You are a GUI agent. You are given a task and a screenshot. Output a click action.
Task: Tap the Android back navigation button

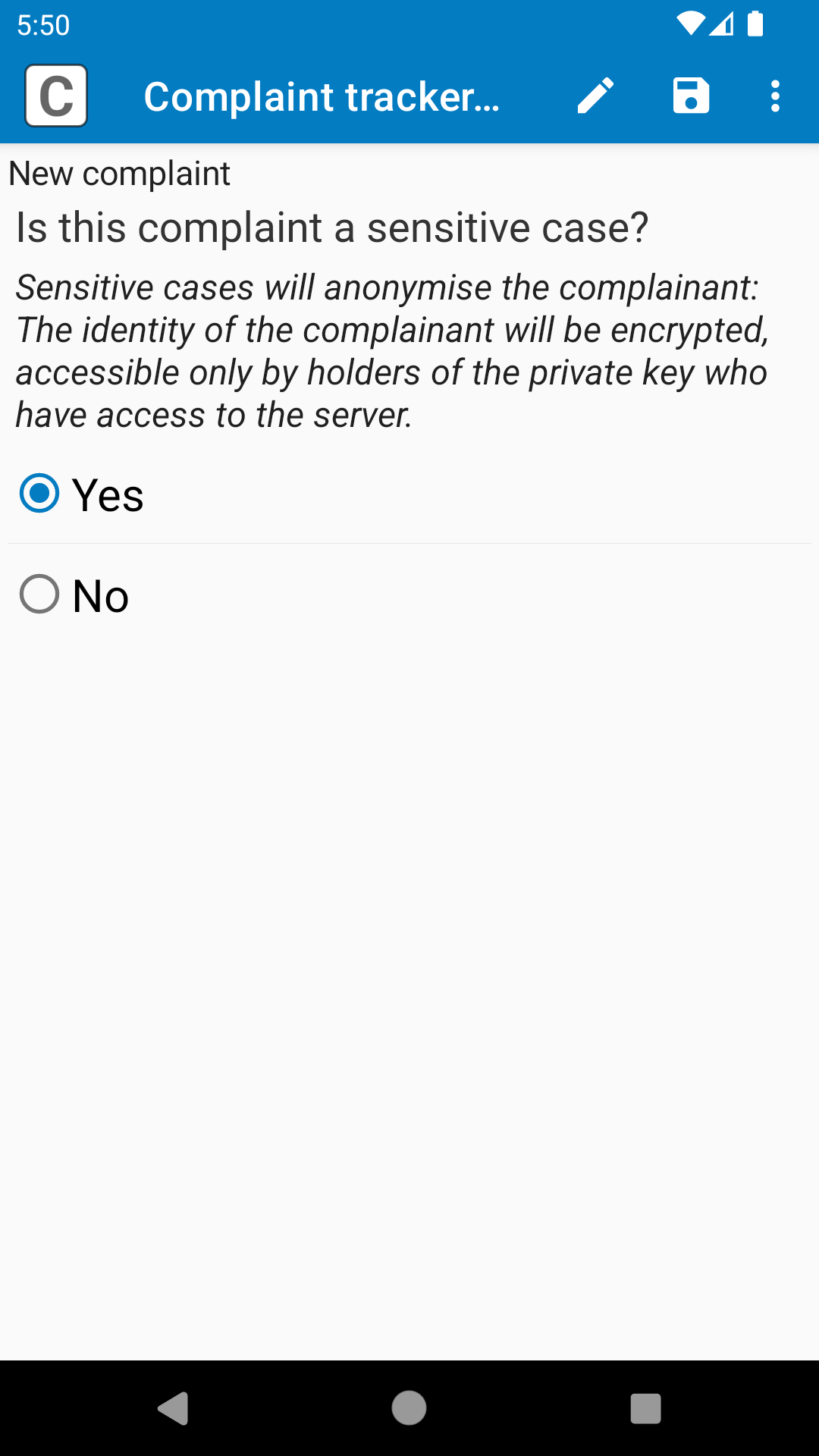(x=174, y=1408)
